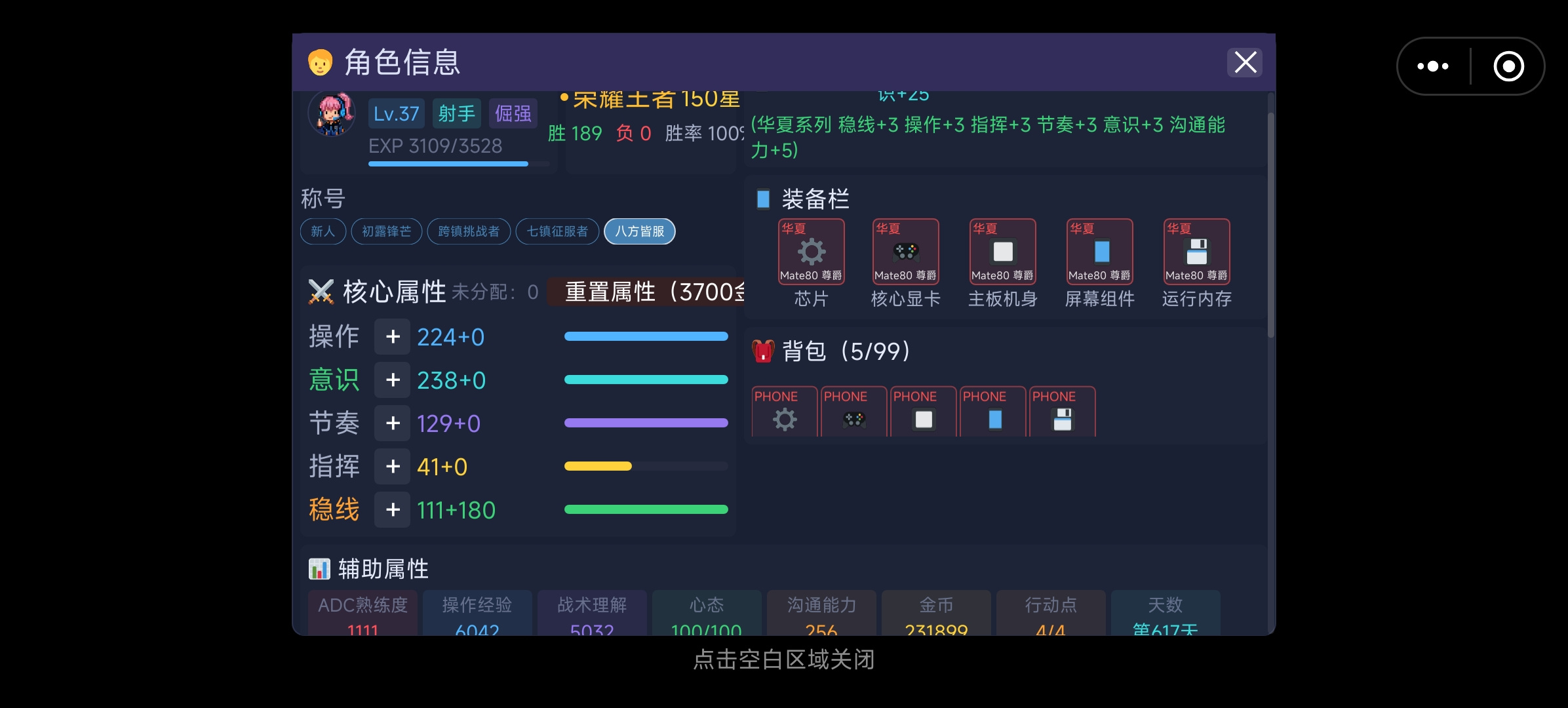This screenshot has width=1568, height=708.
Task: Open the mini-program three-dot menu
Action: [x=1433, y=66]
